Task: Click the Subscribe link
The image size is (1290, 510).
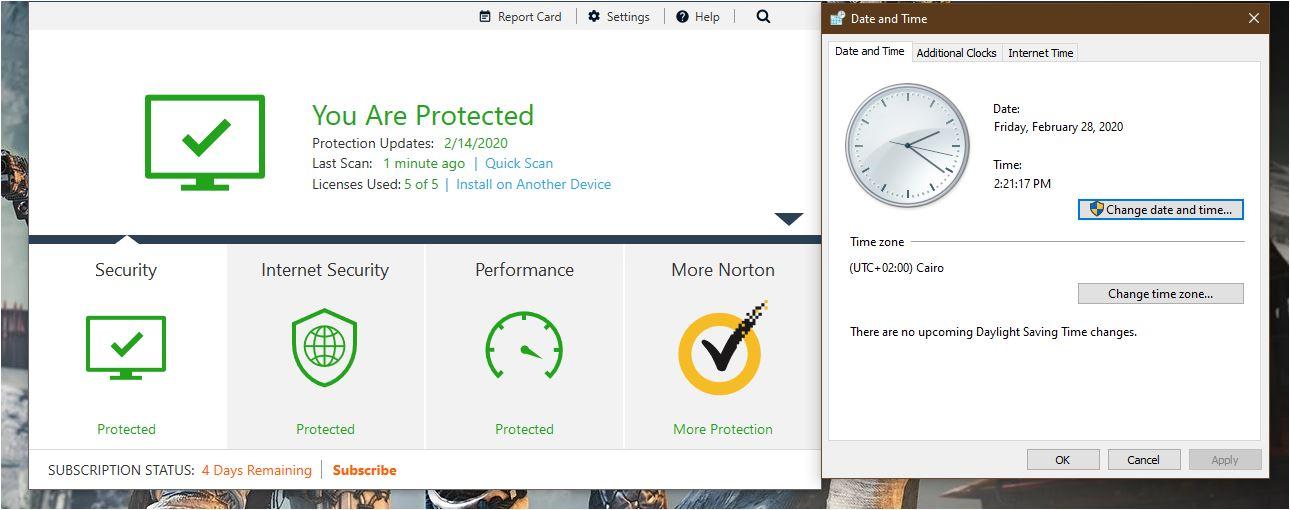Action: point(364,470)
